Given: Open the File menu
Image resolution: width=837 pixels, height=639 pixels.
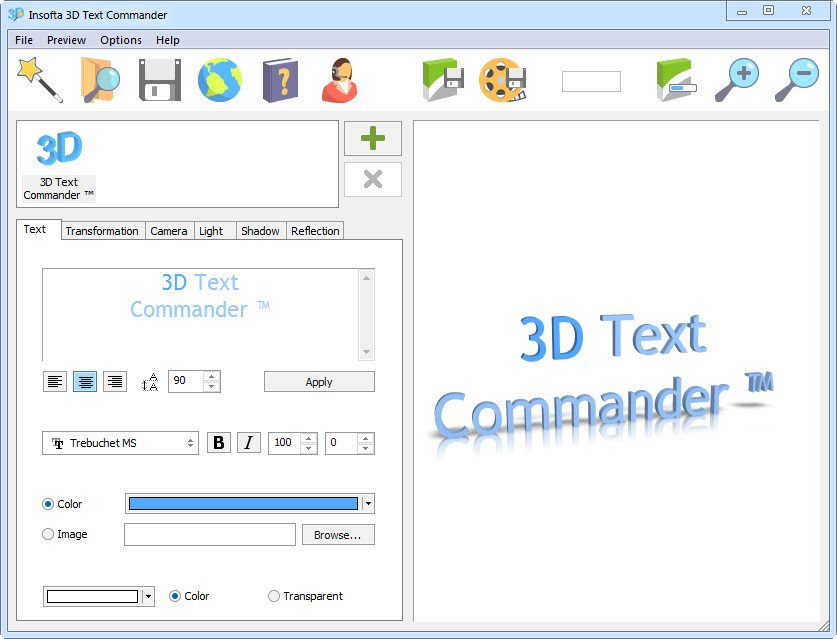Looking at the screenshot, I should click(23, 40).
